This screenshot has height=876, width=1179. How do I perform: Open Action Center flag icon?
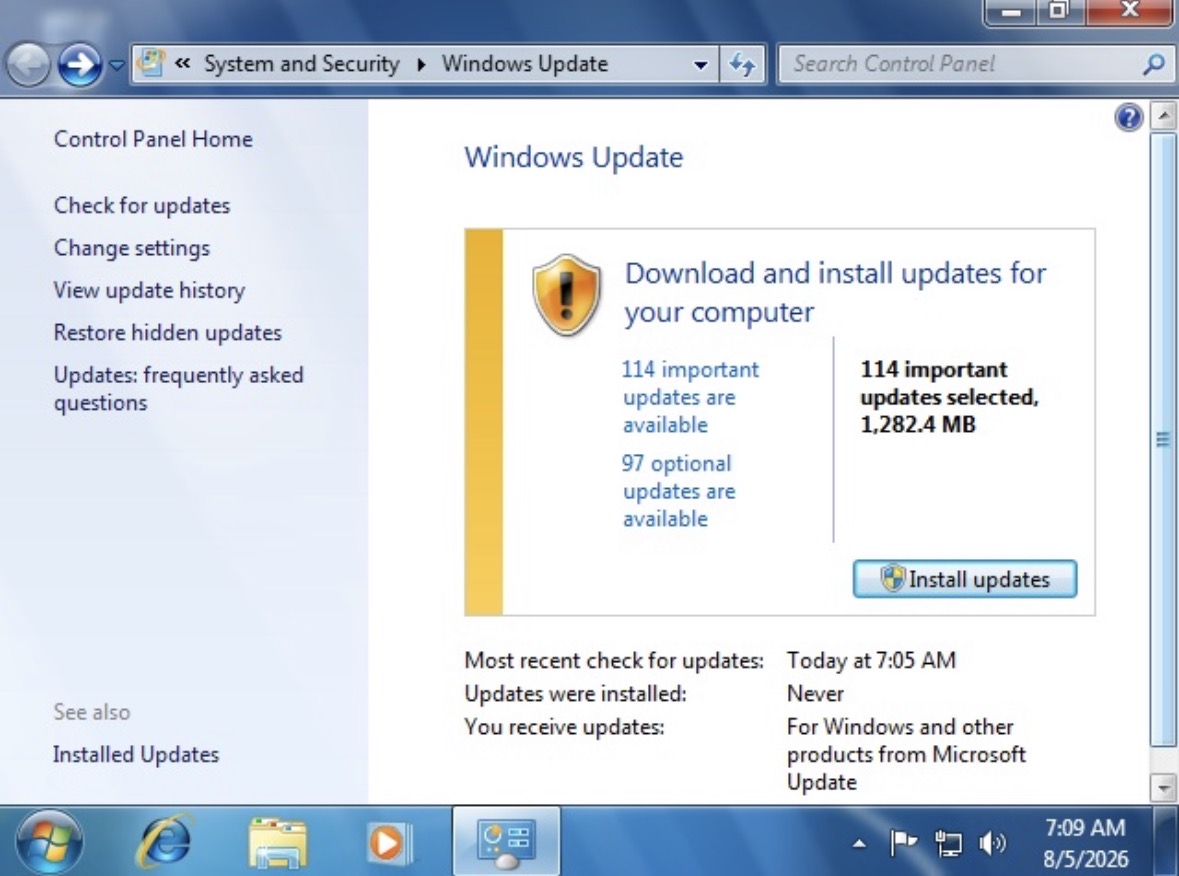pyautogui.click(x=903, y=843)
